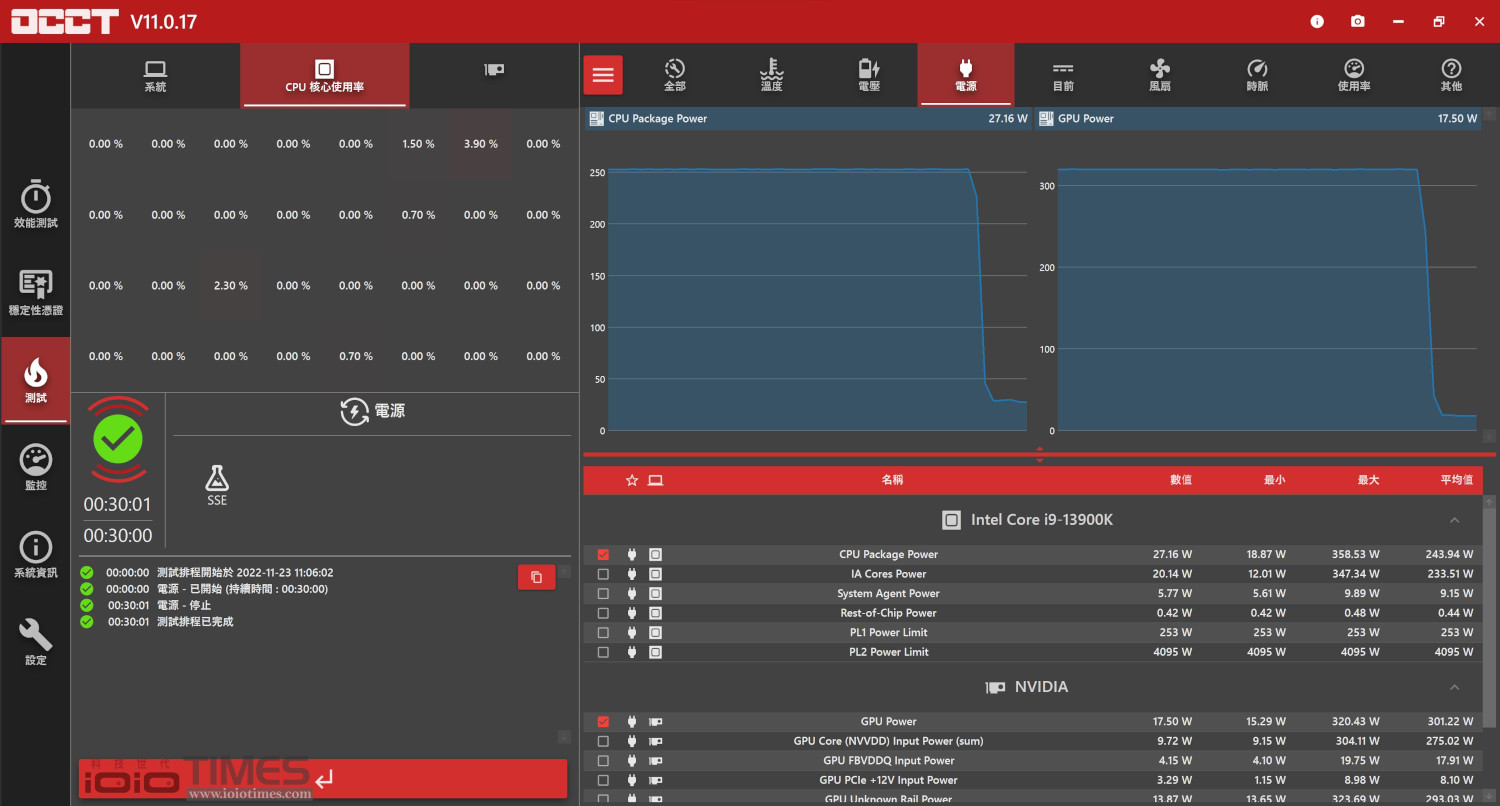1500x806 pixels.
Task: Switch to the 全部 sensor tab
Action: 675,75
